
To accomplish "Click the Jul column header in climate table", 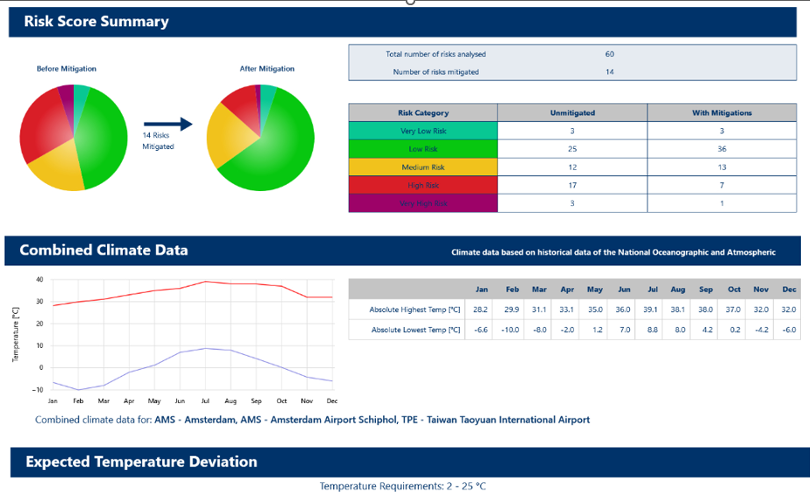I will [652, 289].
